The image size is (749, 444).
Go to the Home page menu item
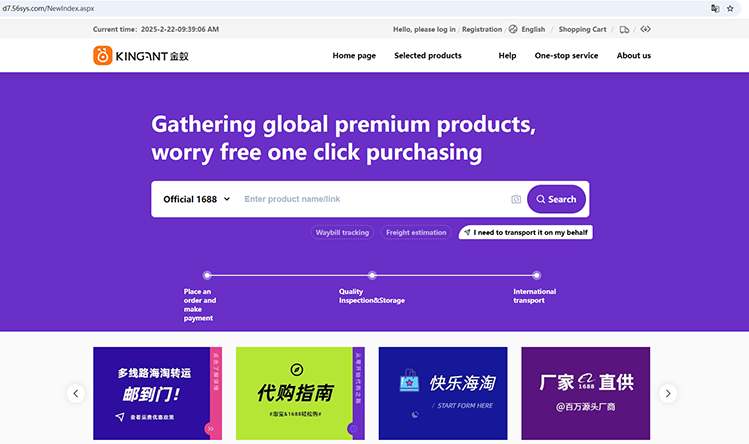pyautogui.click(x=354, y=55)
